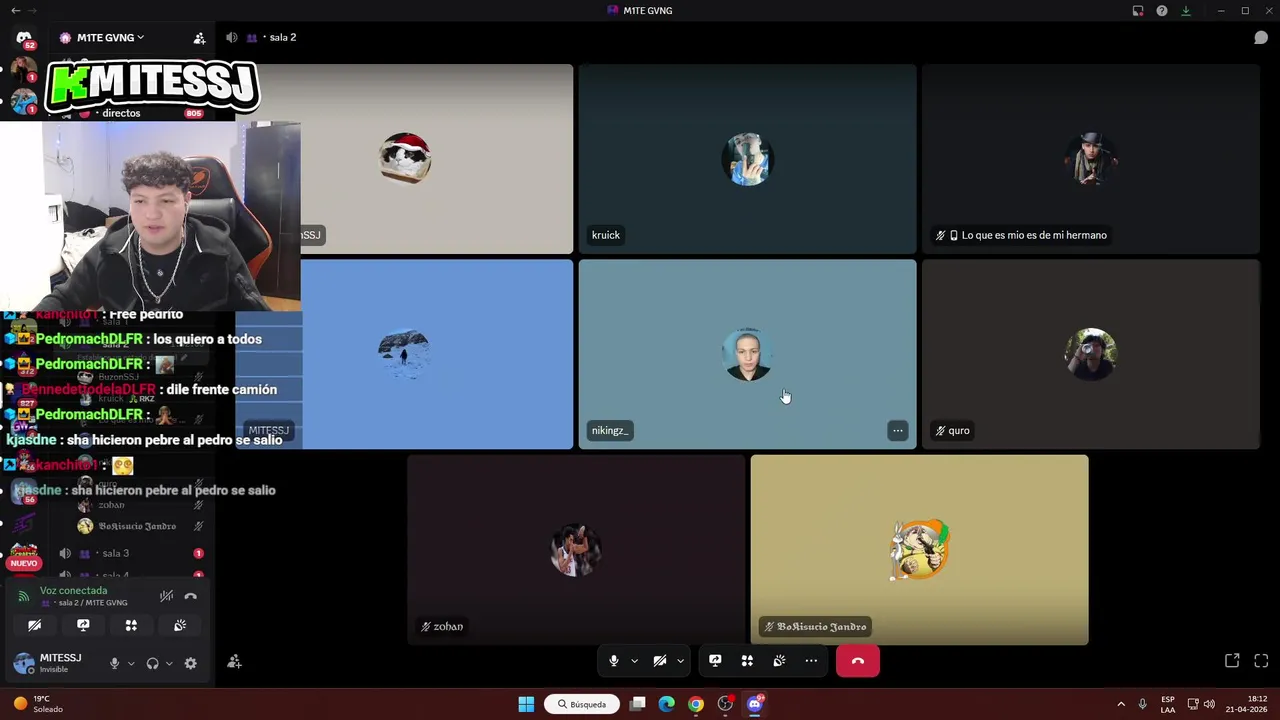Focus the BoRisucio Jandro video tile
Viewport: 1280px width, 720px height.
coord(920,550)
